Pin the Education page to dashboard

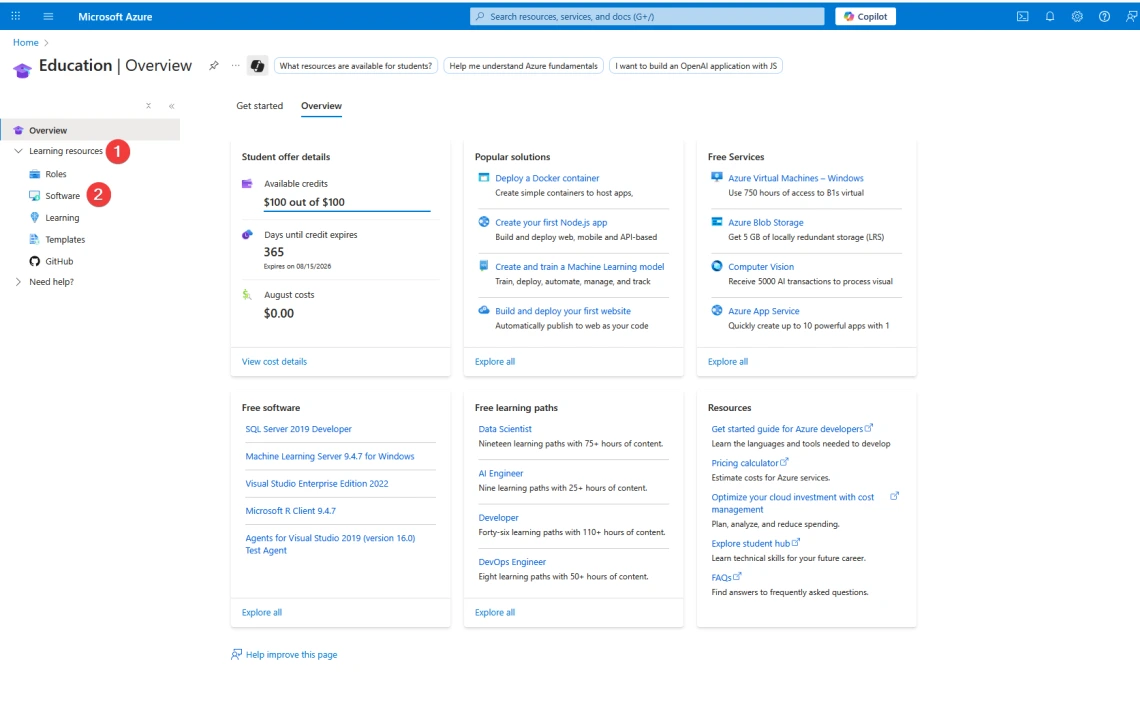click(x=213, y=66)
